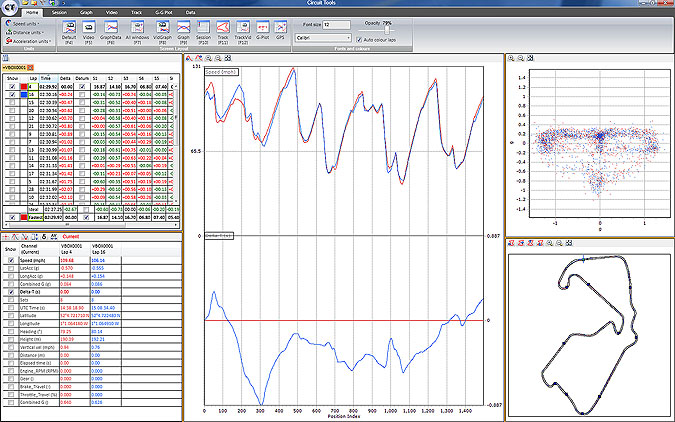
Task: Expand the Acceleration units dropdown
Action: click(x=28, y=41)
